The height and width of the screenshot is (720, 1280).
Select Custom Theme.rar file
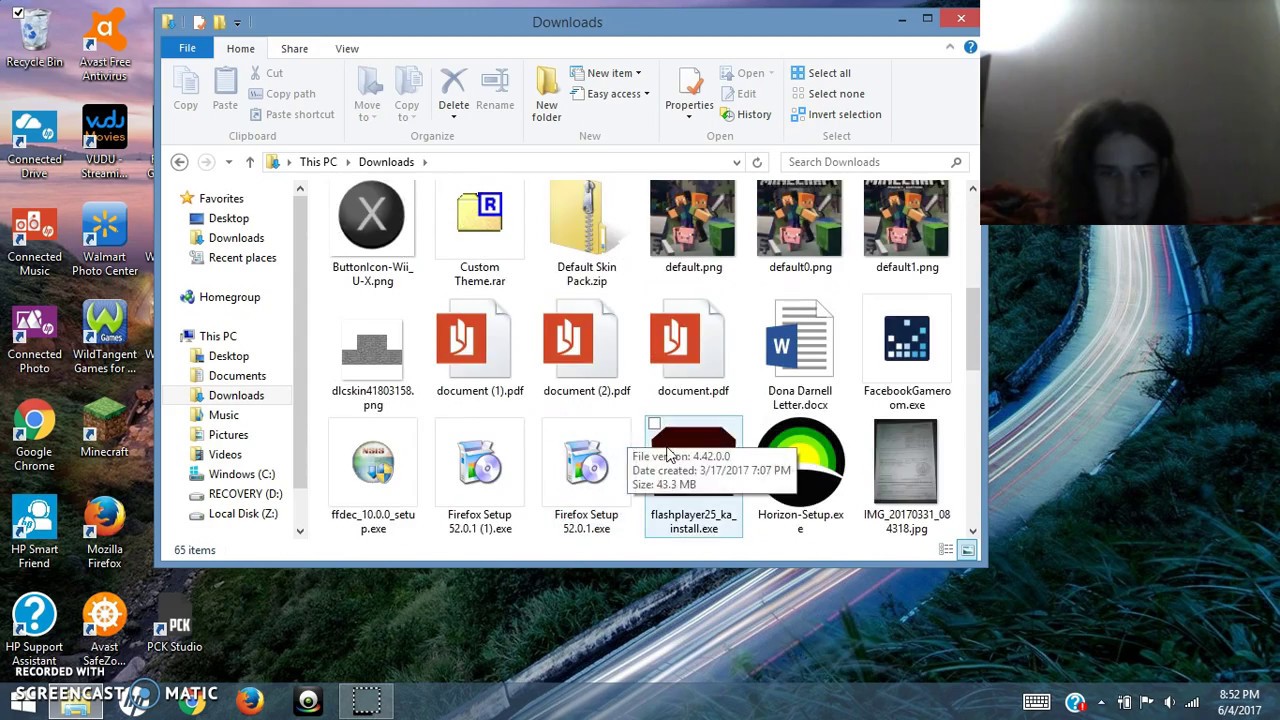pos(480,234)
